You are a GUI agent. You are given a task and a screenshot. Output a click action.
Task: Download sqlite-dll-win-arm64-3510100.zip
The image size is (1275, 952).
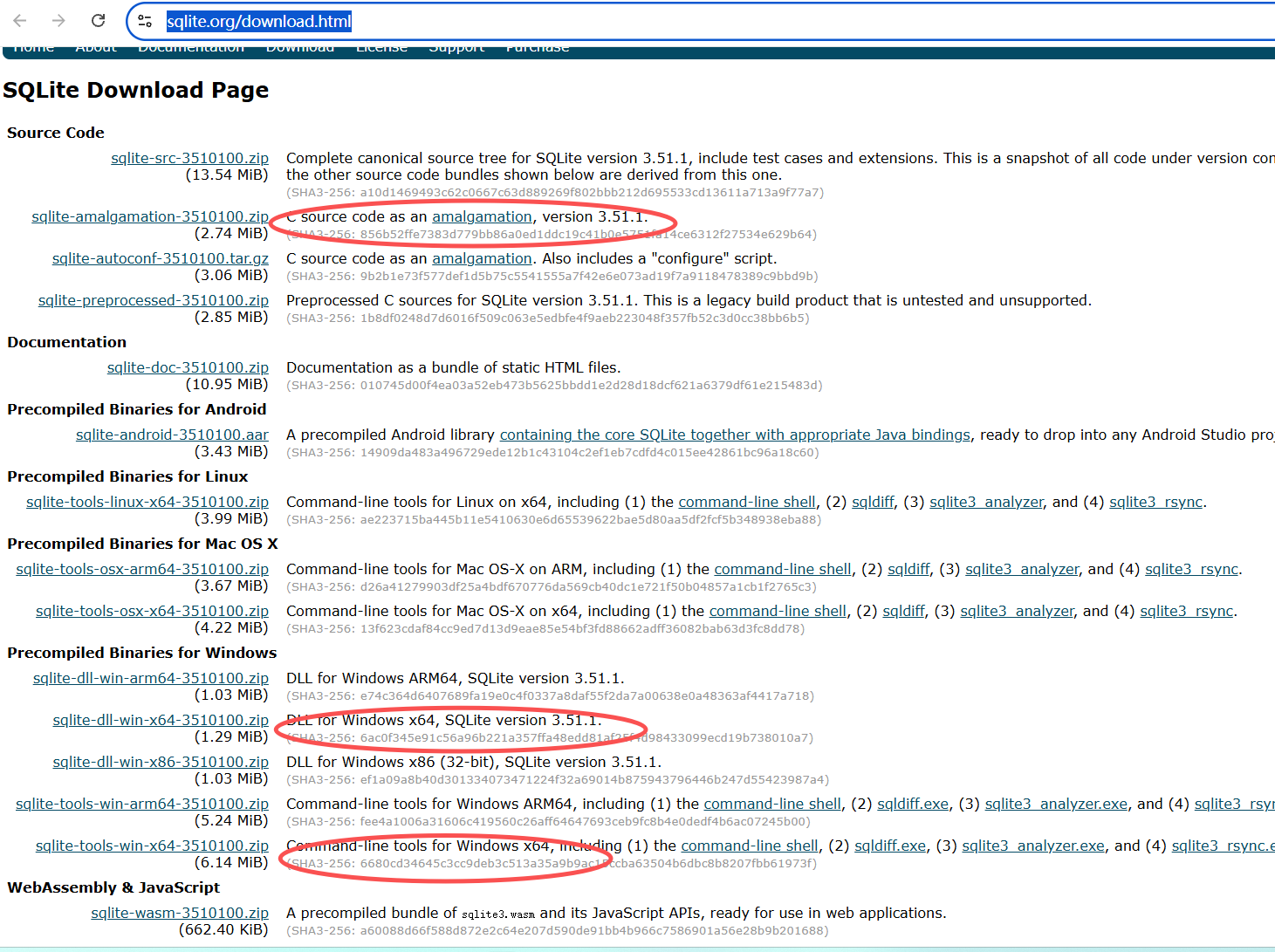(x=151, y=678)
